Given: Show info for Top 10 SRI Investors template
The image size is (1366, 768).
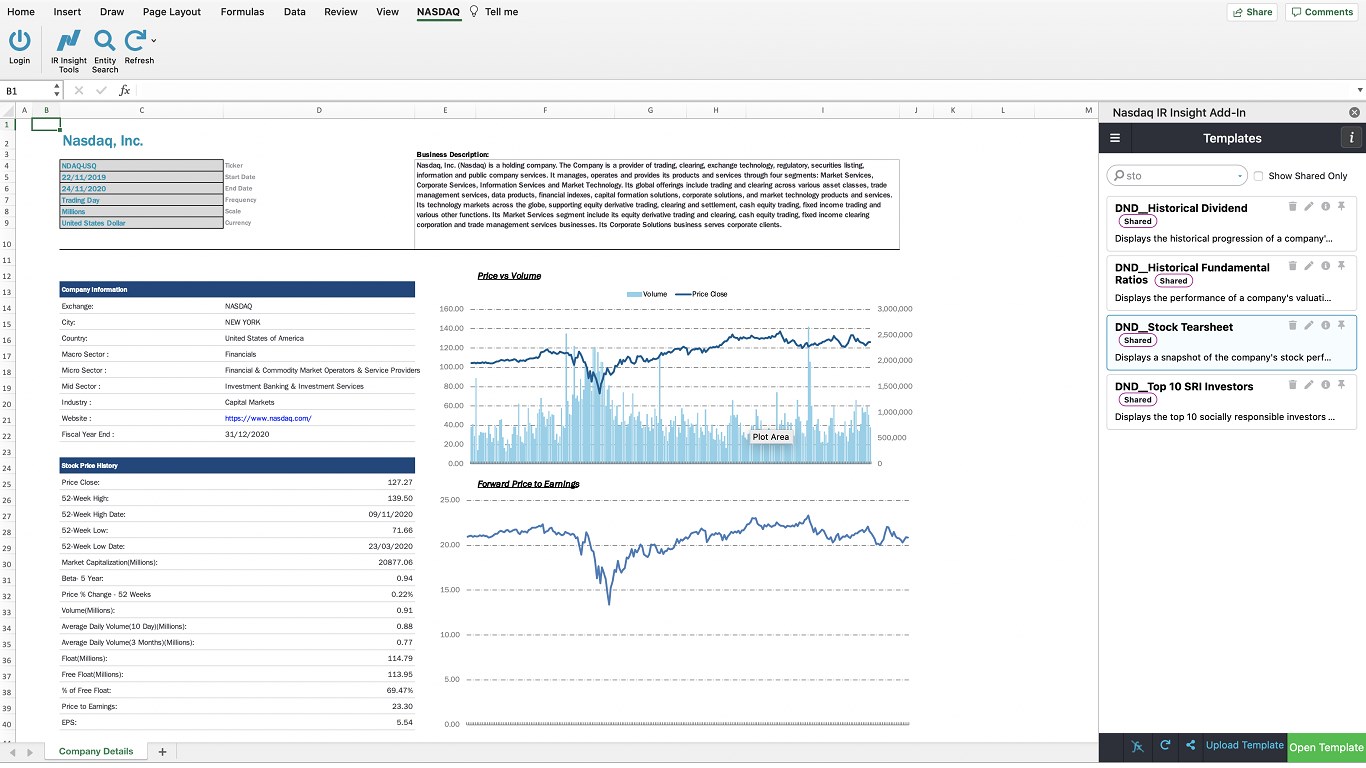Looking at the screenshot, I should point(1325,384).
